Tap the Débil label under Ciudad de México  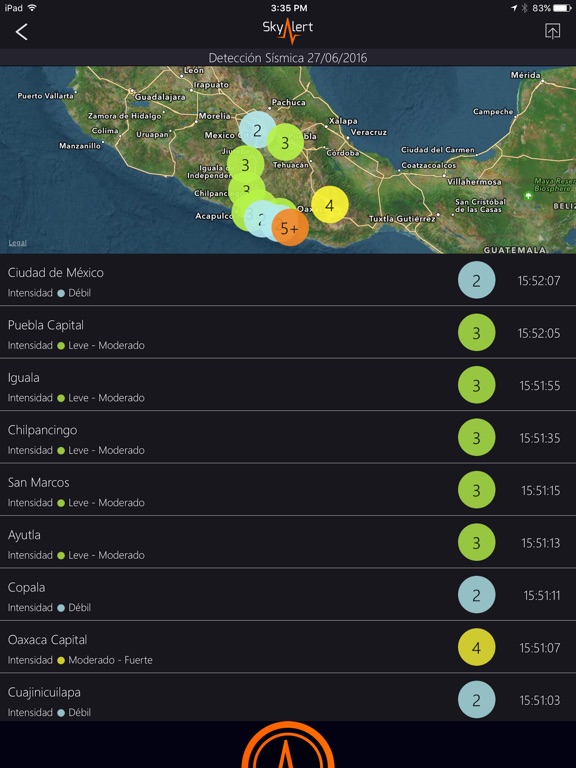(x=79, y=293)
